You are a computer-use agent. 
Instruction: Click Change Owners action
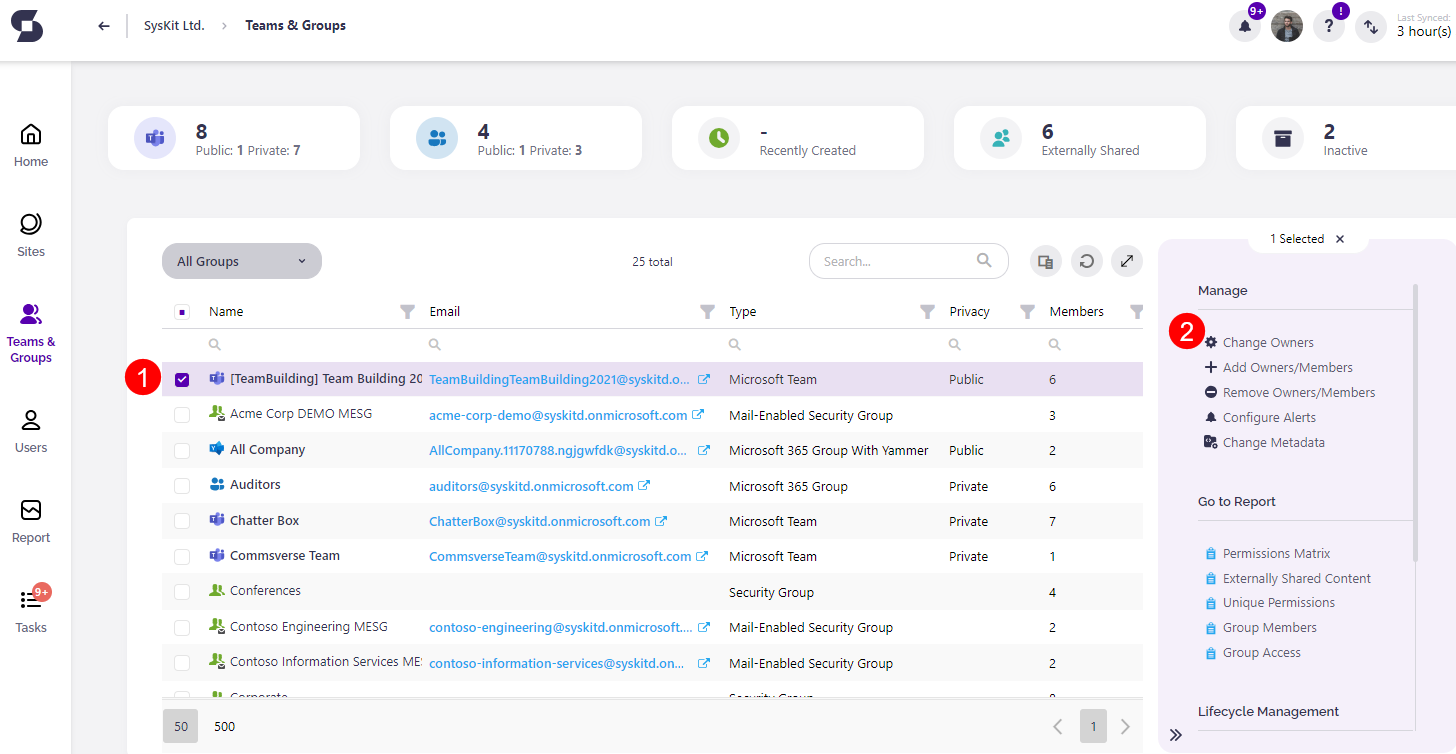pos(1267,343)
